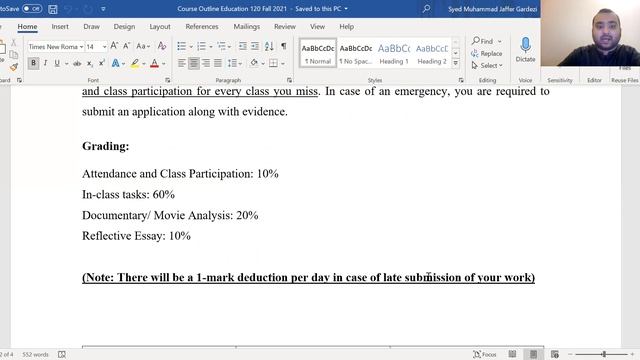640x360 pixels.
Task: Apply the Normal style
Action: tap(318, 53)
